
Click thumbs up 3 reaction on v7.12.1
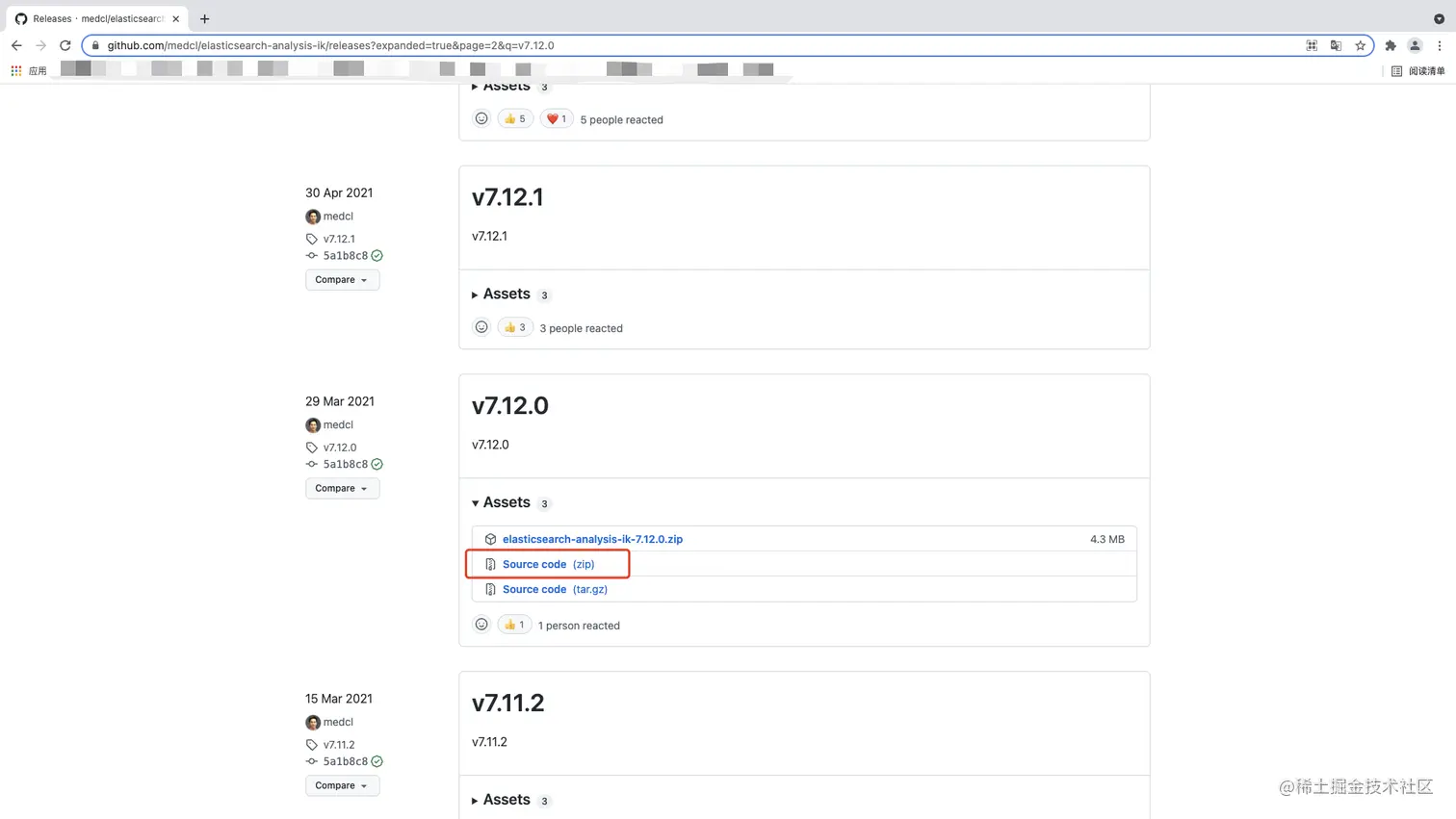515,327
